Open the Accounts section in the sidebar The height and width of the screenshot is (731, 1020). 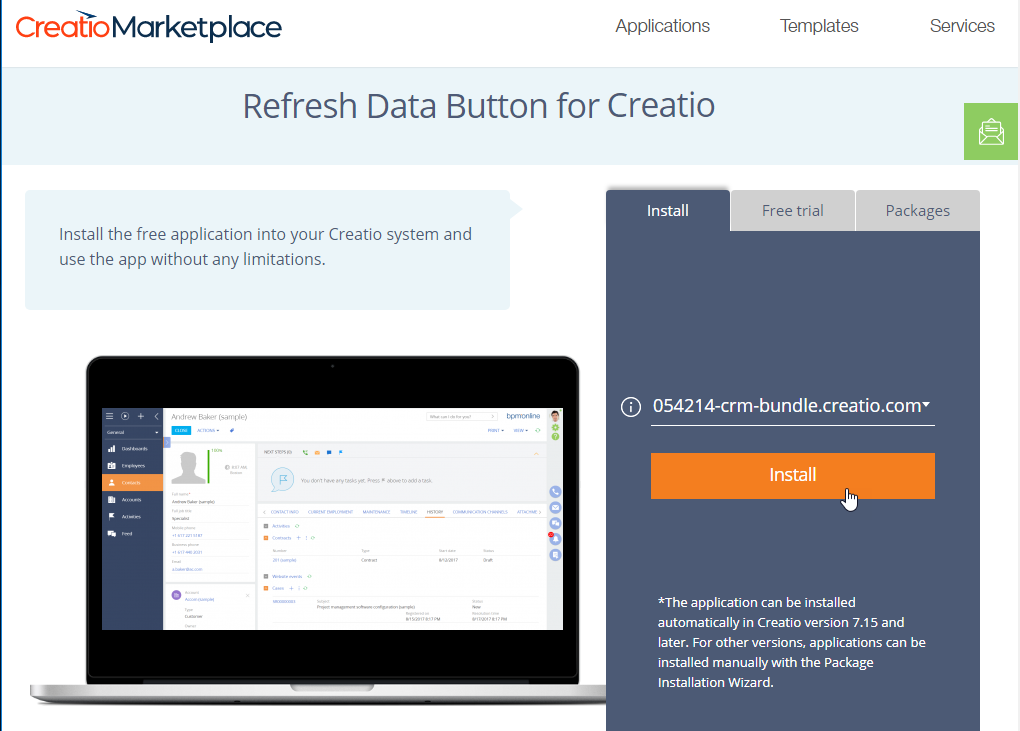(135, 500)
